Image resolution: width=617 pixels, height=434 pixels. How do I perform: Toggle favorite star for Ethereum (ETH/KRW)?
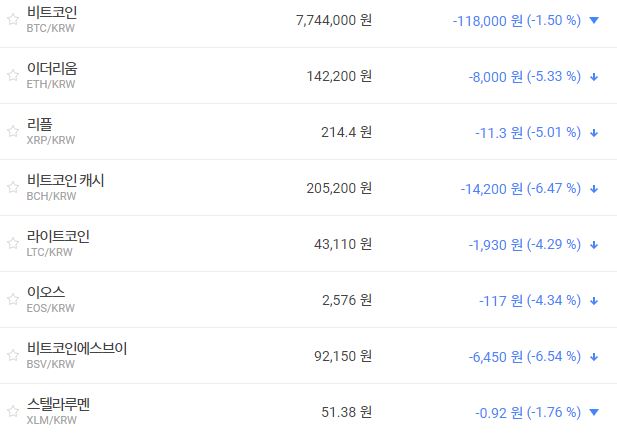(12, 76)
